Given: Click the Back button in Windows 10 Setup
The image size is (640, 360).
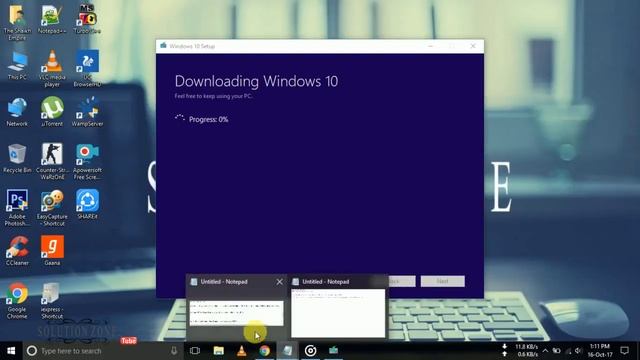Looking at the screenshot, I should point(401,281).
